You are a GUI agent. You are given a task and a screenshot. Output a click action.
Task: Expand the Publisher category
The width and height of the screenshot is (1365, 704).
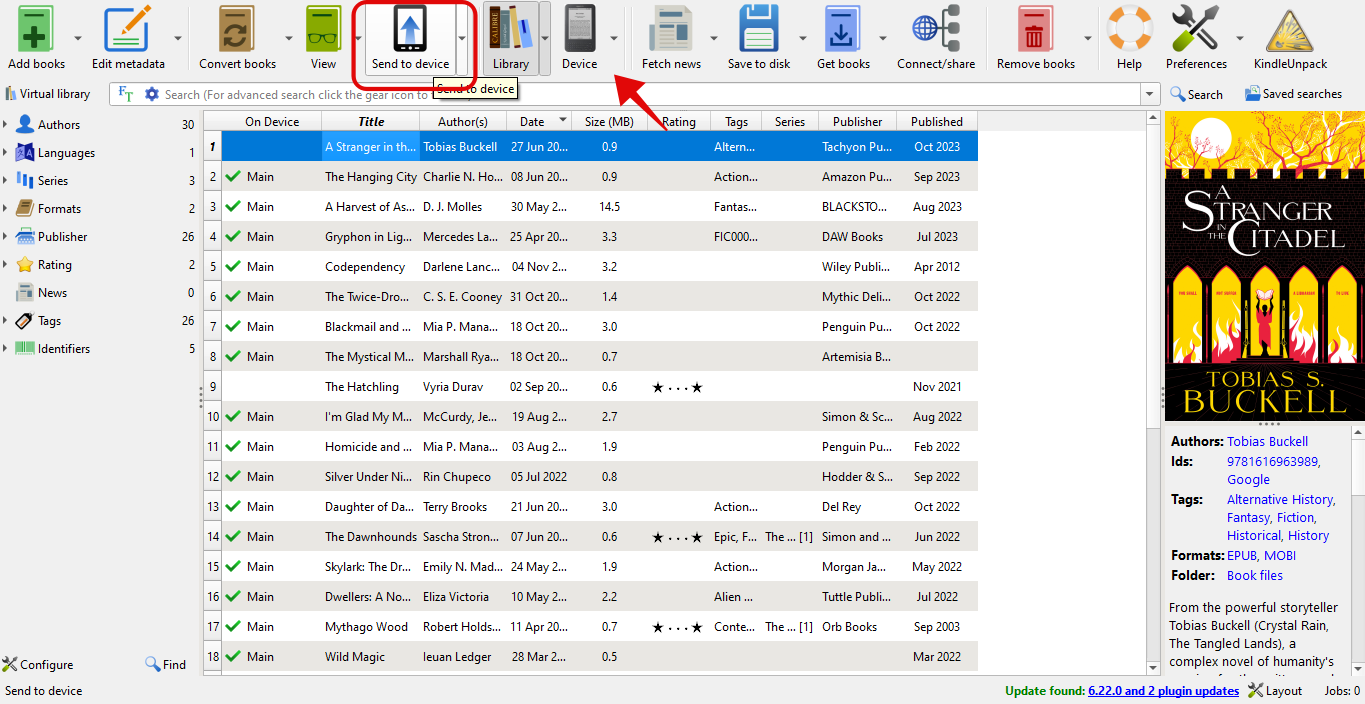pos(5,237)
